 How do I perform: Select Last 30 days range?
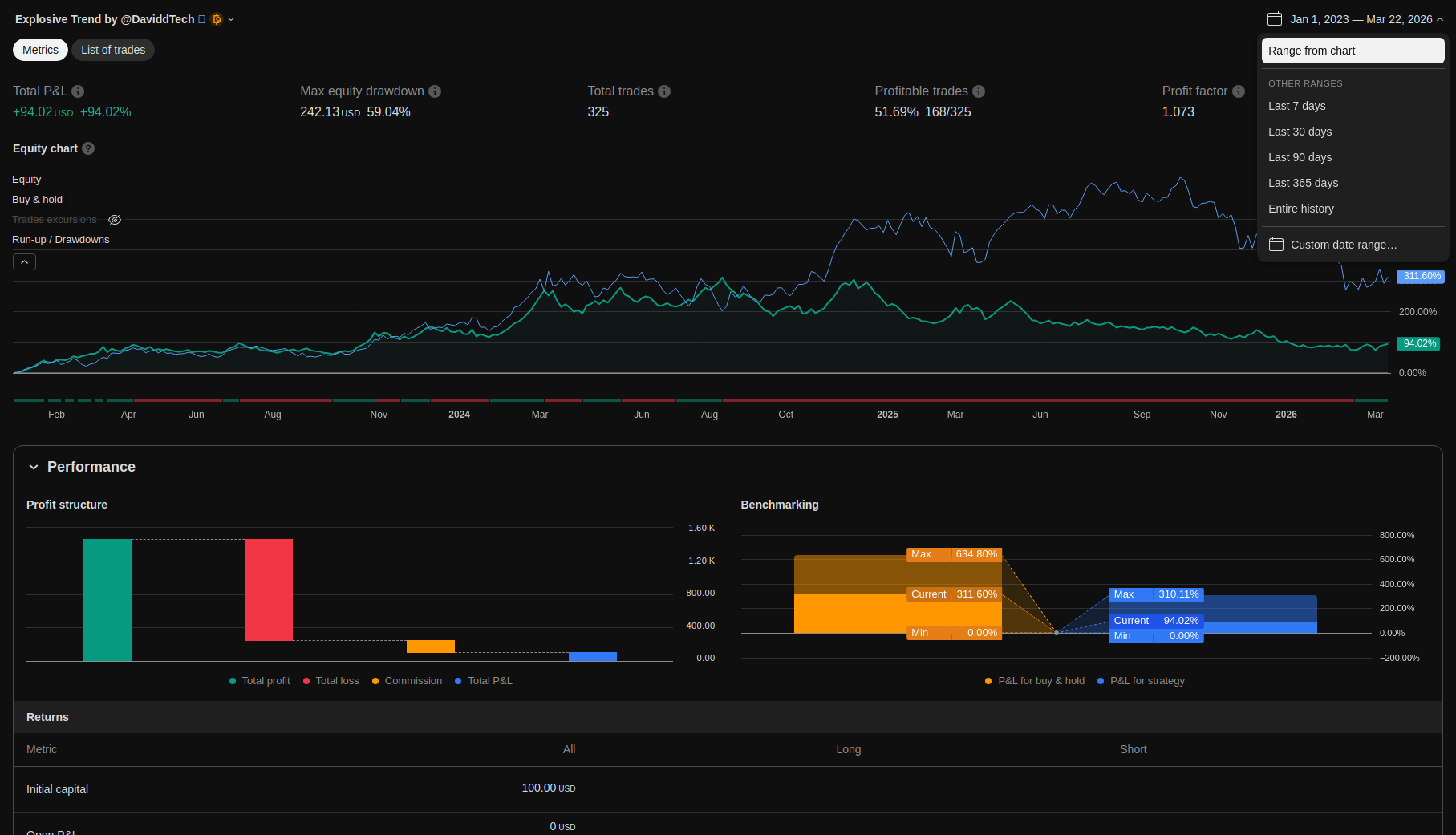(x=1300, y=132)
